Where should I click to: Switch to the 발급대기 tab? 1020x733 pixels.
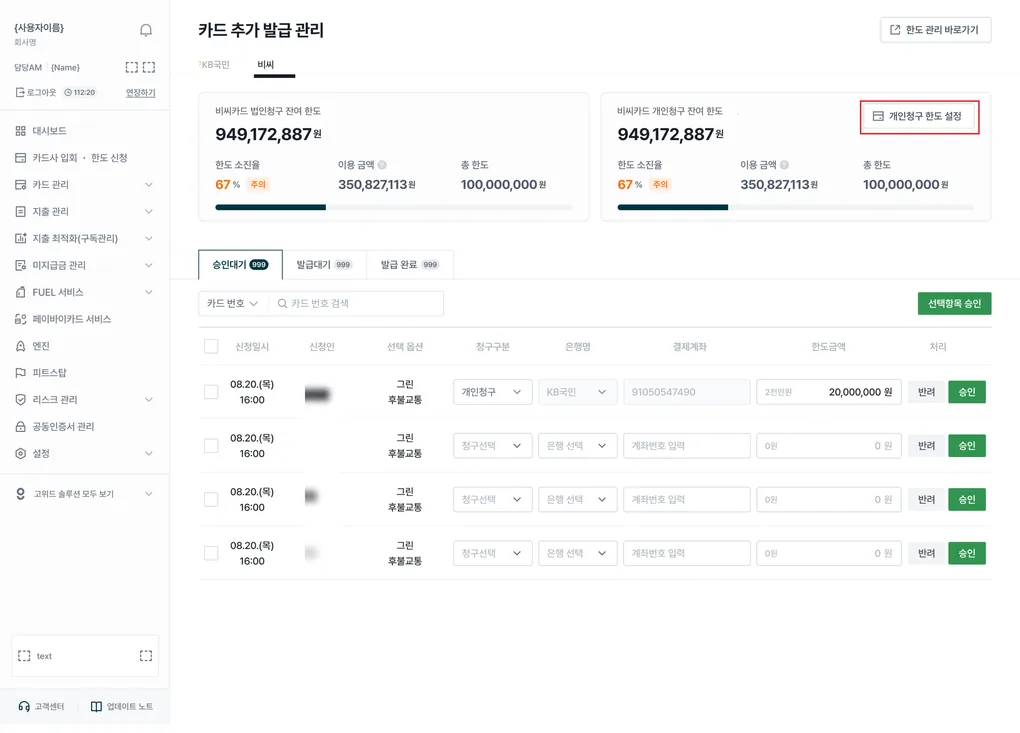(324, 265)
